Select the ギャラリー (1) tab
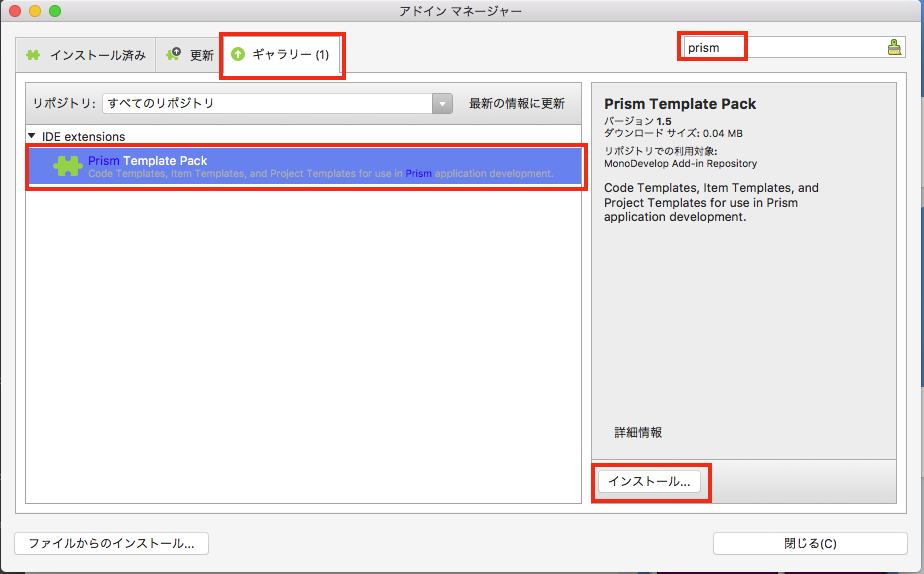The width and height of the screenshot is (924, 574). [x=282, y=54]
